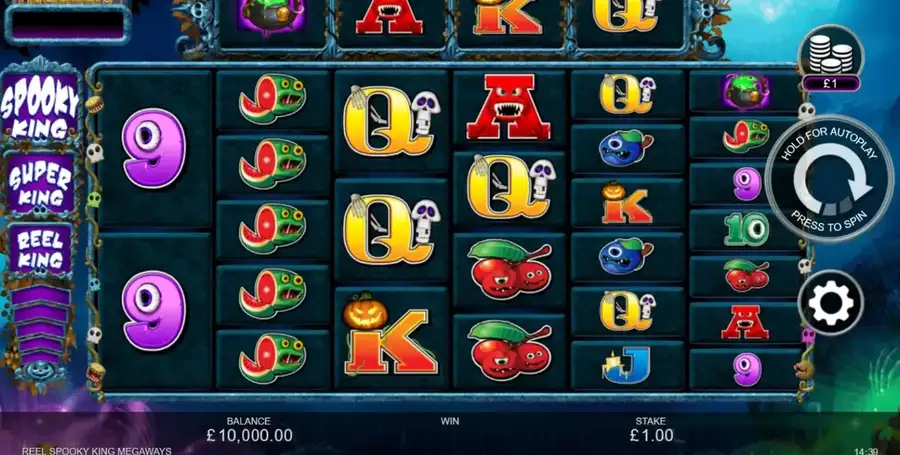Click the Reel King jackpot badge
Image resolution: width=900 pixels, height=455 pixels.
click(40, 250)
